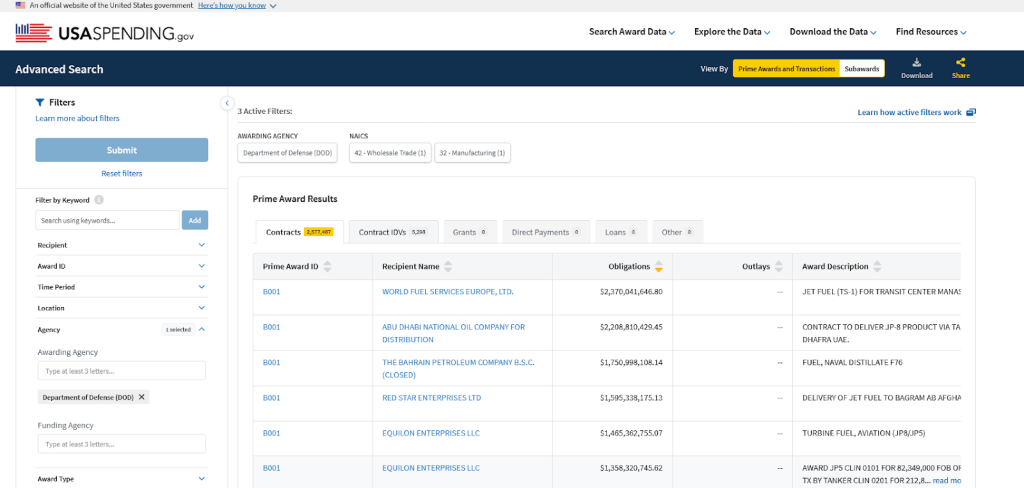
Task: Sort by Obligations column arrows
Action: tap(659, 267)
